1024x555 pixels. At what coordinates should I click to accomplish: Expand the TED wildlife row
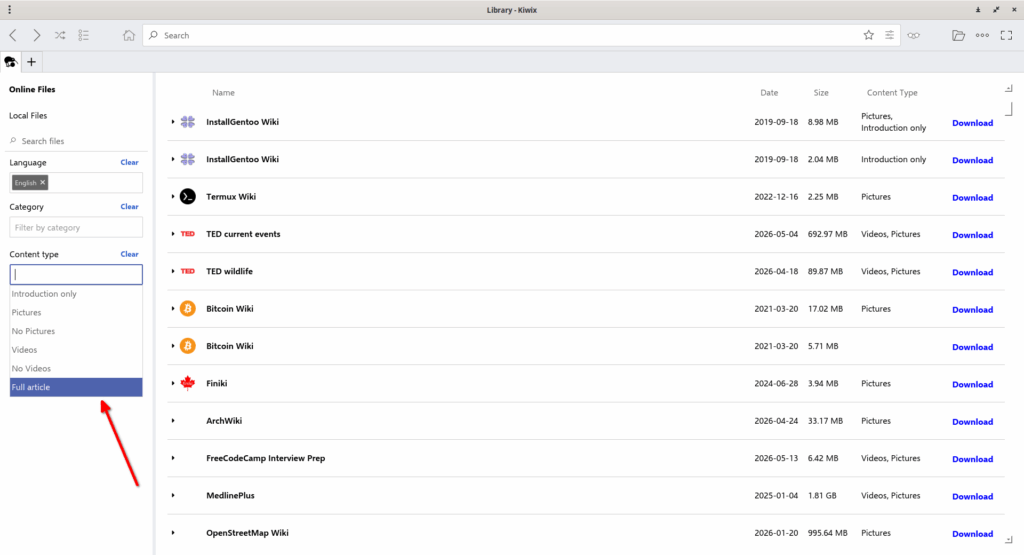coord(173,271)
